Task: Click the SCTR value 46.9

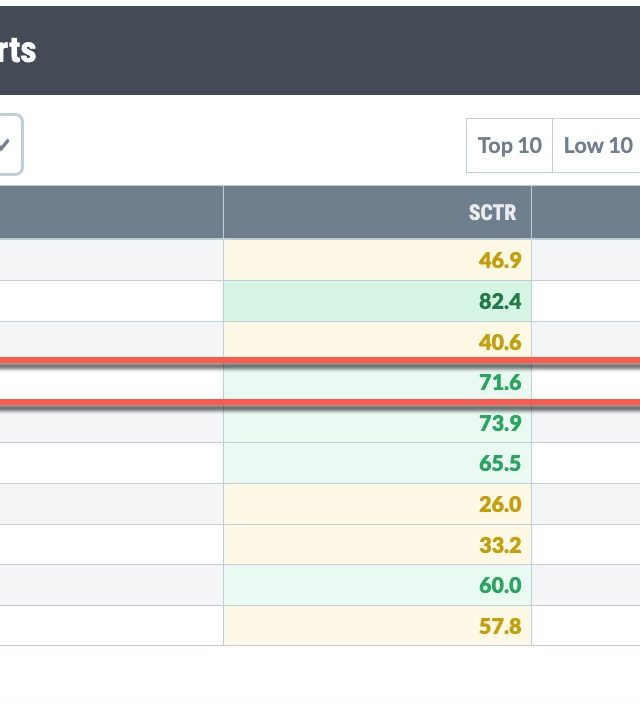Action: 499,261
